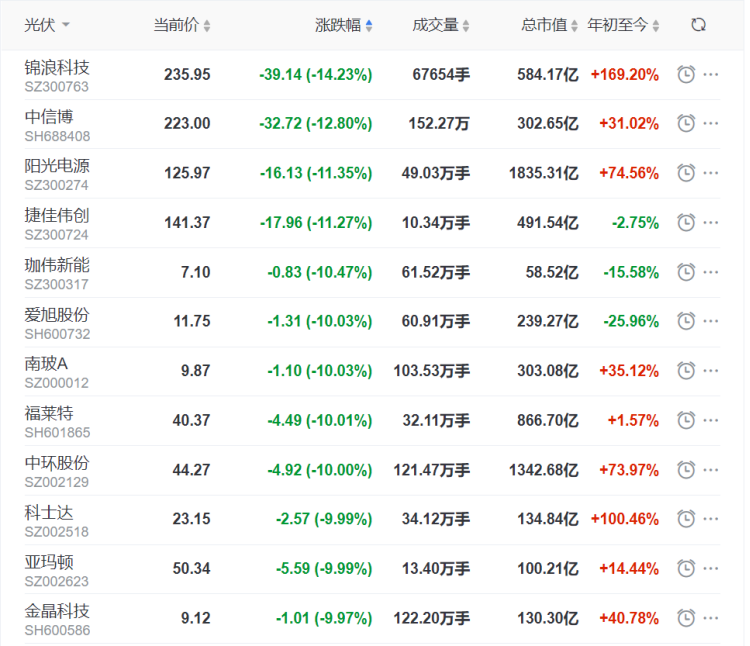Open 阳光电源 stock page
This screenshot has height=646, width=750.
tap(57, 166)
